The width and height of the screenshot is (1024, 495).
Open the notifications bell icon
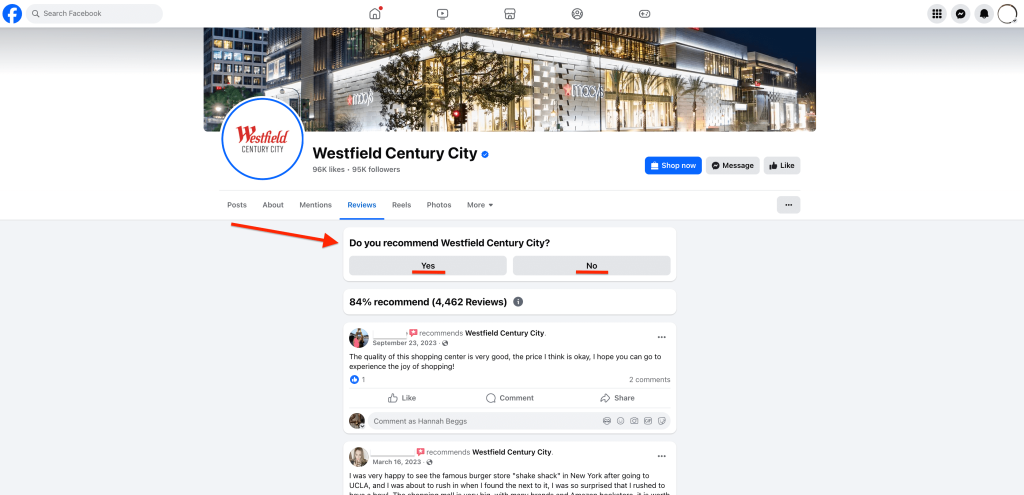[984, 14]
